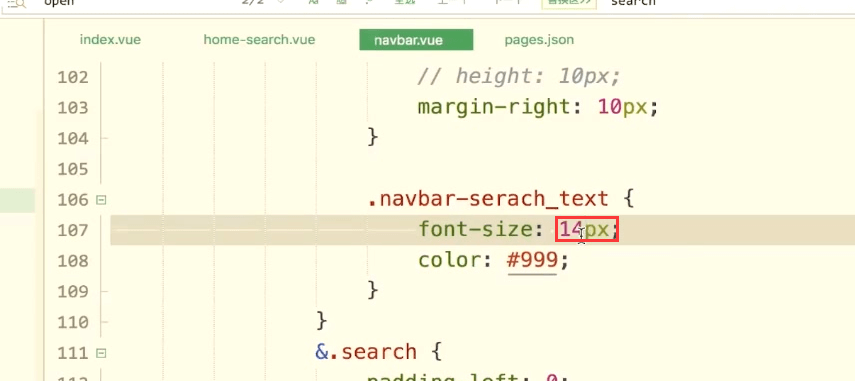Image resolution: width=855 pixels, height=381 pixels.
Task: Click the "color" property name
Action: click(450, 261)
